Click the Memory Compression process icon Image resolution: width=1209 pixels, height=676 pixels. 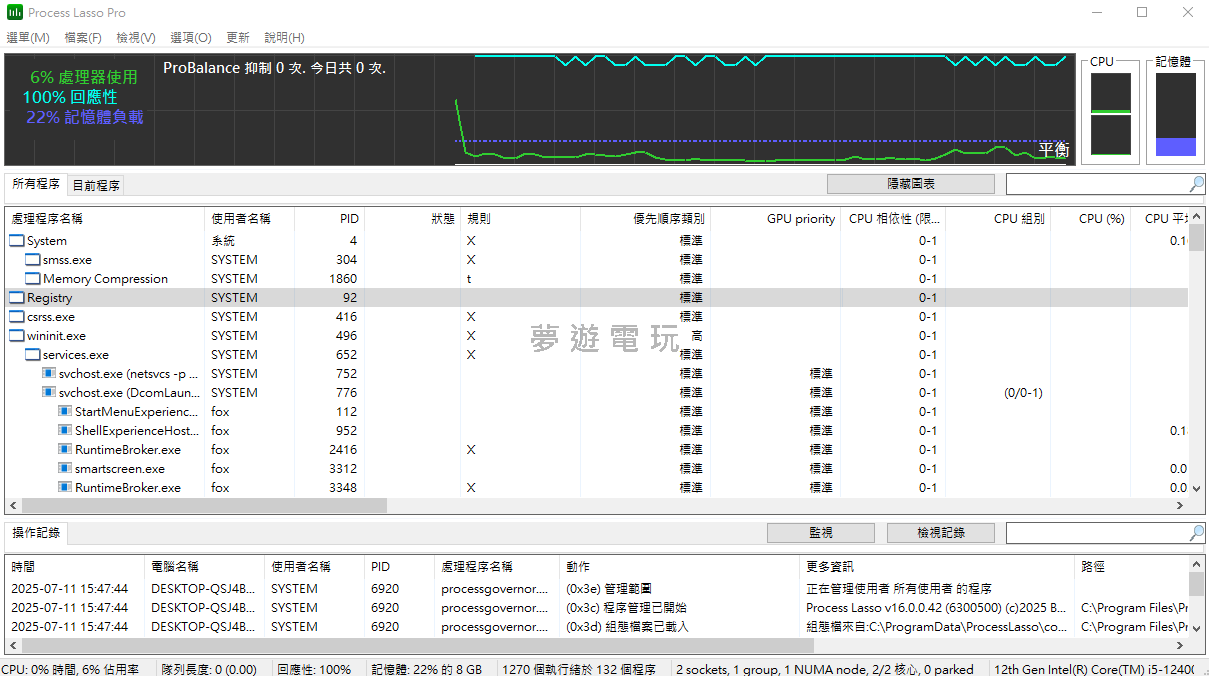[33, 279]
